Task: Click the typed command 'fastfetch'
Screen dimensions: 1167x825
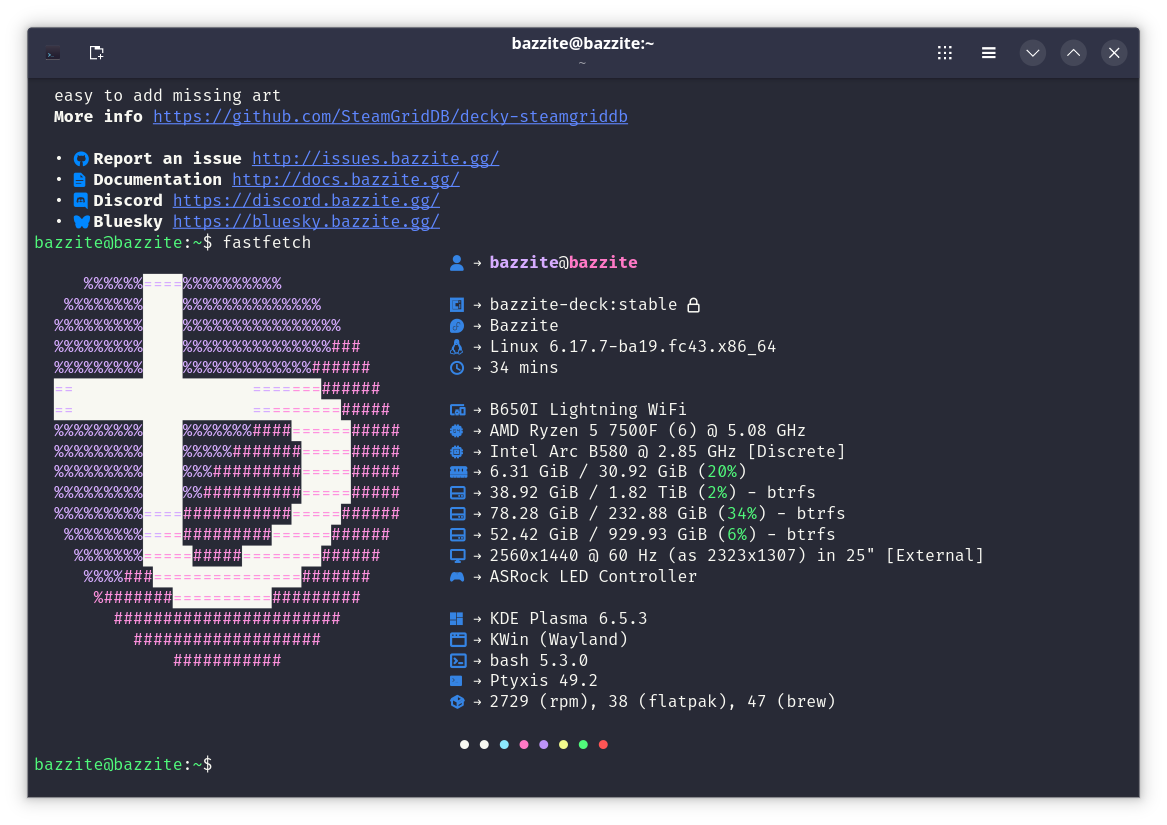Action: pyautogui.click(x=266, y=243)
